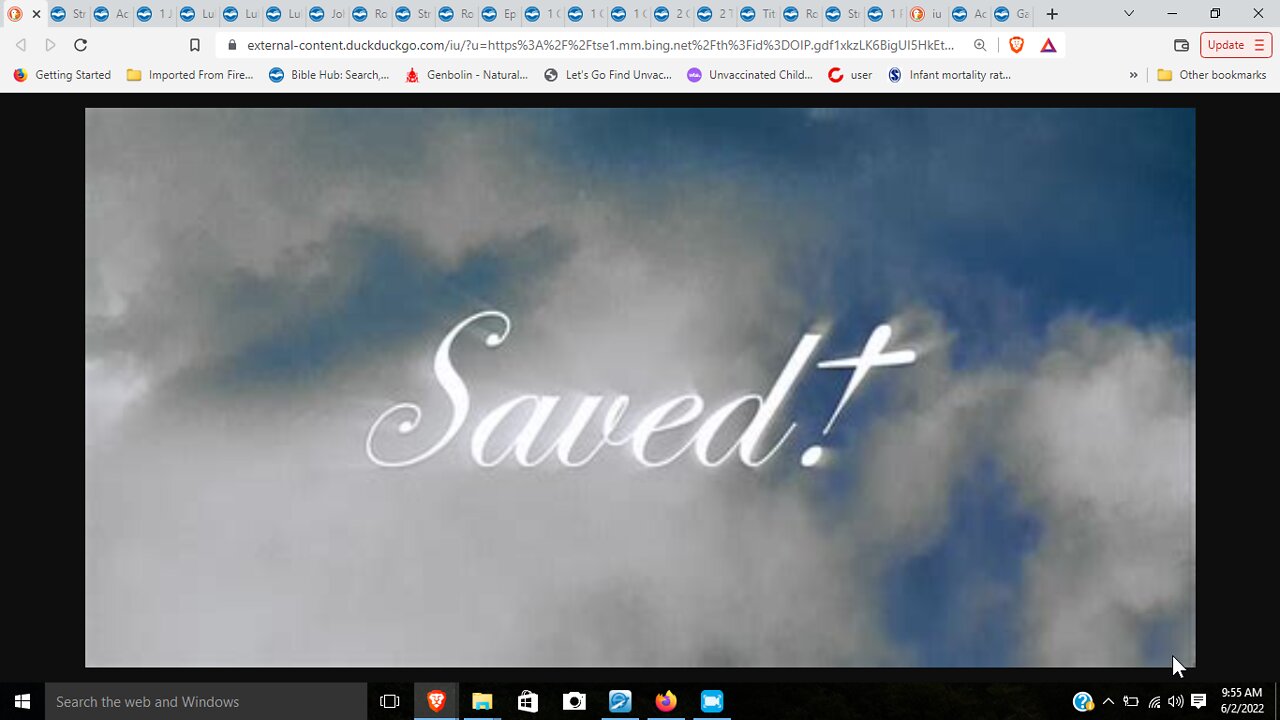Open a new tab with plus button
This screenshot has height=720, width=1280.
(x=1052, y=14)
